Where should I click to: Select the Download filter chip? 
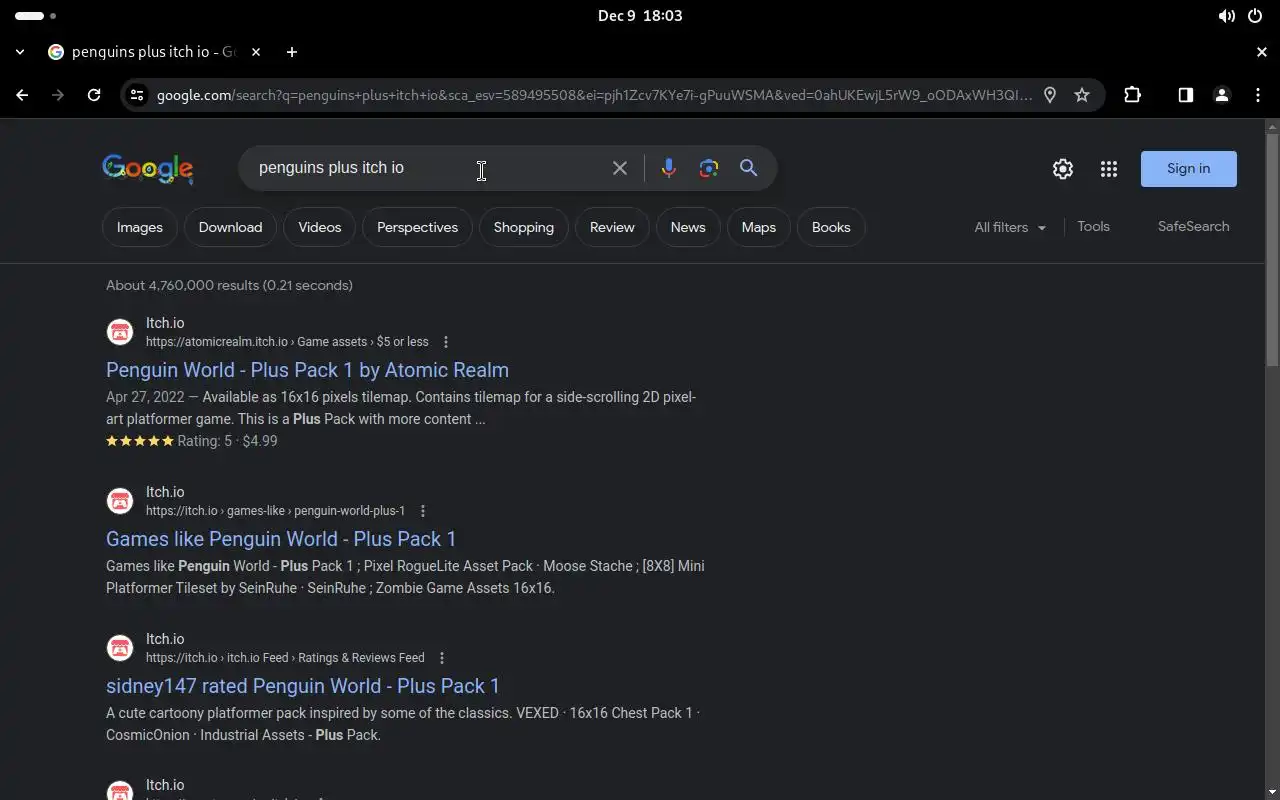pyautogui.click(x=230, y=227)
